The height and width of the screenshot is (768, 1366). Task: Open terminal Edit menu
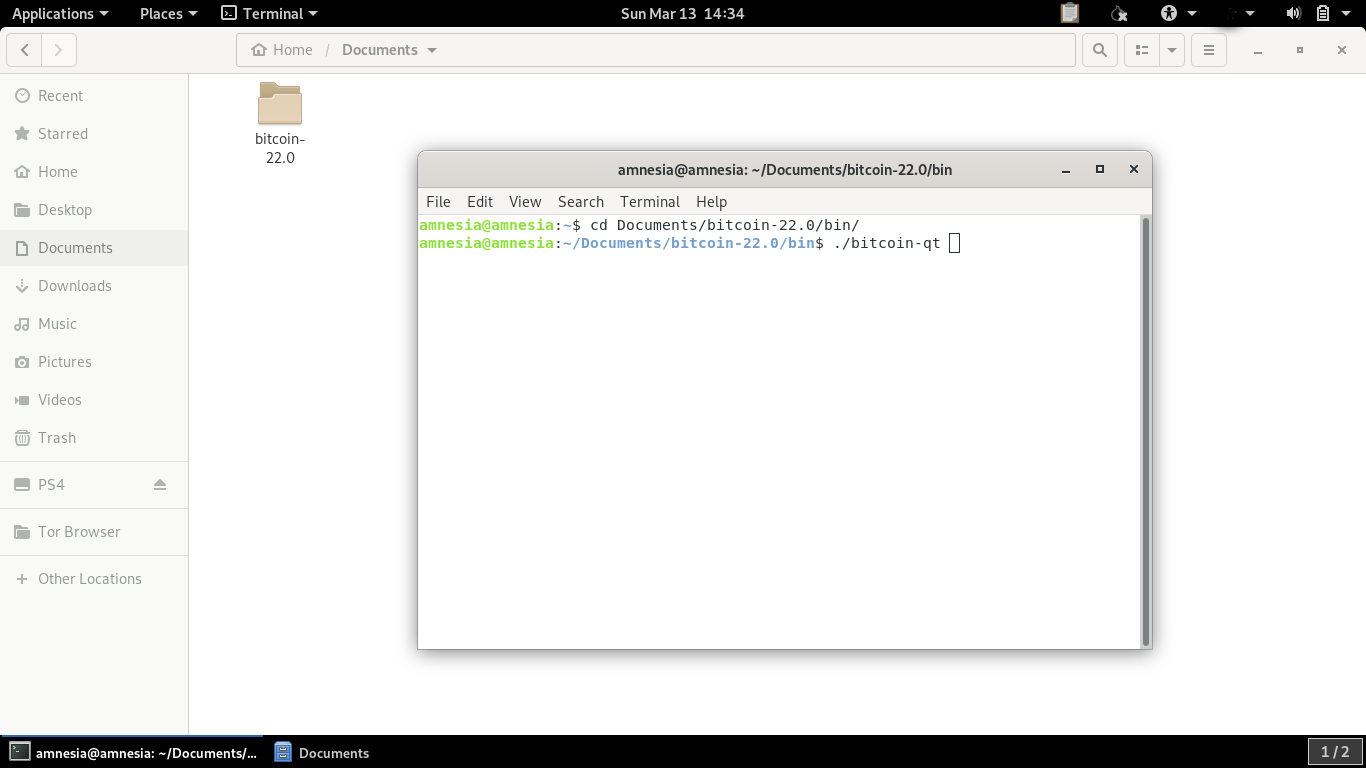click(x=480, y=202)
